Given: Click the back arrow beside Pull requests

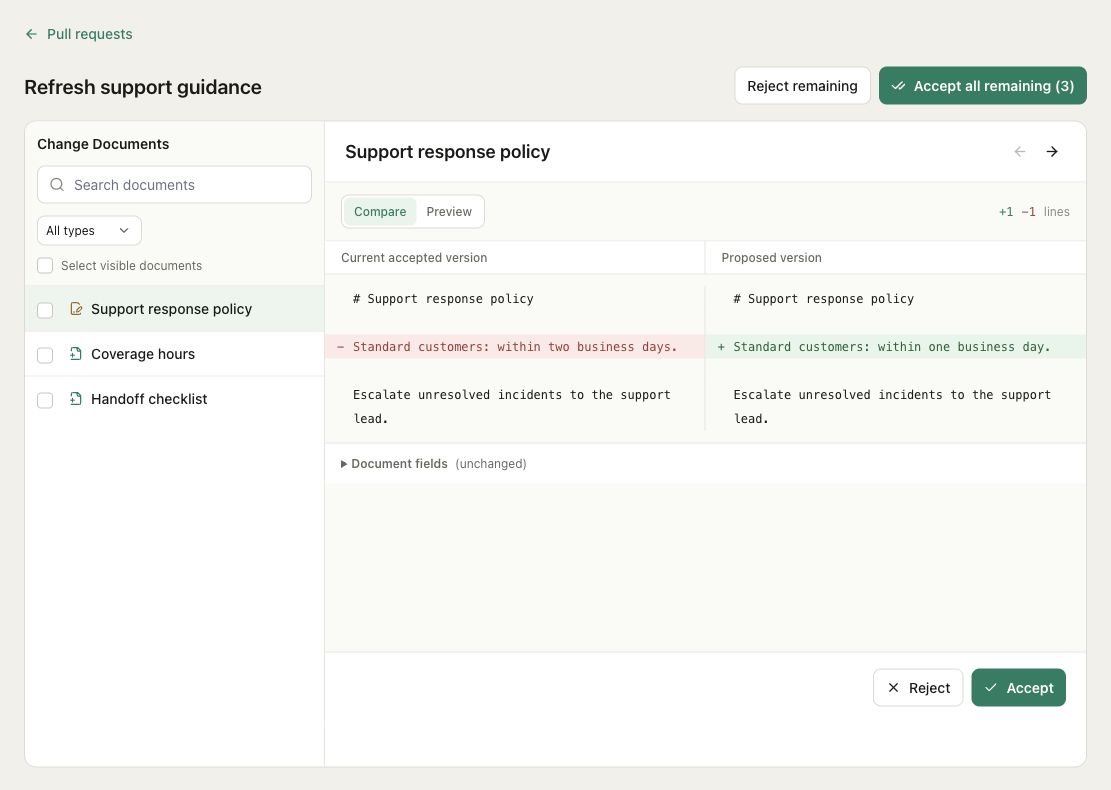Looking at the screenshot, I should tap(31, 34).
